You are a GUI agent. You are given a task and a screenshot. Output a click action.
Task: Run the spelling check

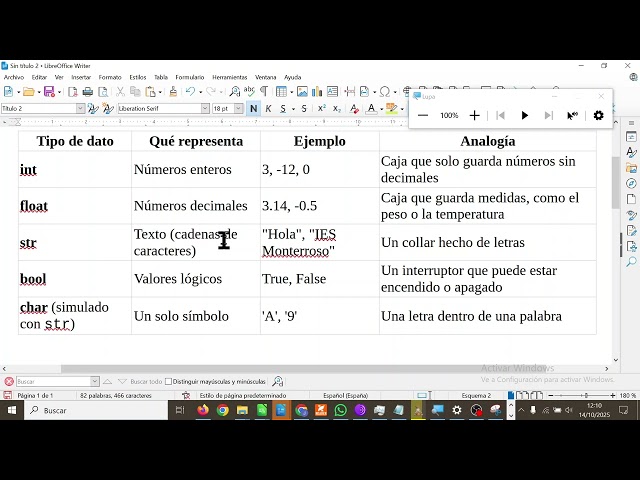tap(249, 91)
